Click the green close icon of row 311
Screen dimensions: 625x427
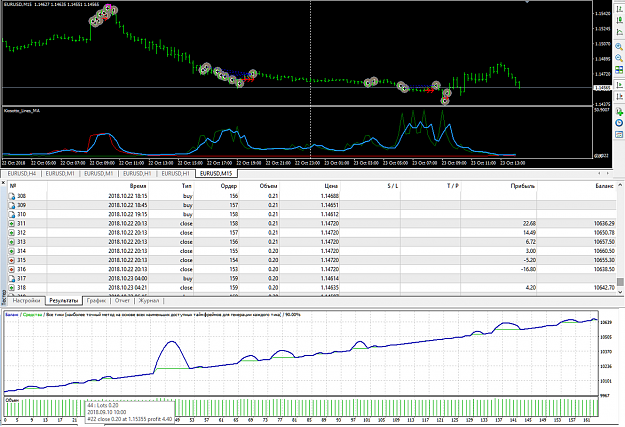tap(12, 223)
